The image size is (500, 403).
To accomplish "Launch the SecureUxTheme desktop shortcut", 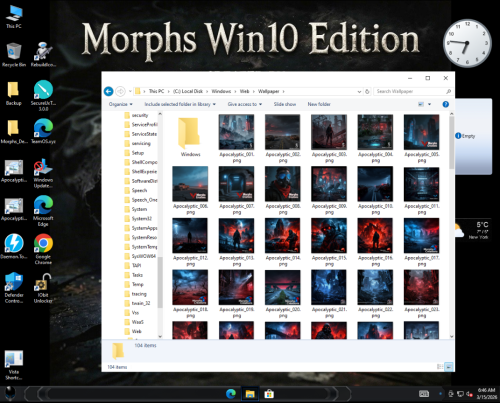I will point(43,96).
